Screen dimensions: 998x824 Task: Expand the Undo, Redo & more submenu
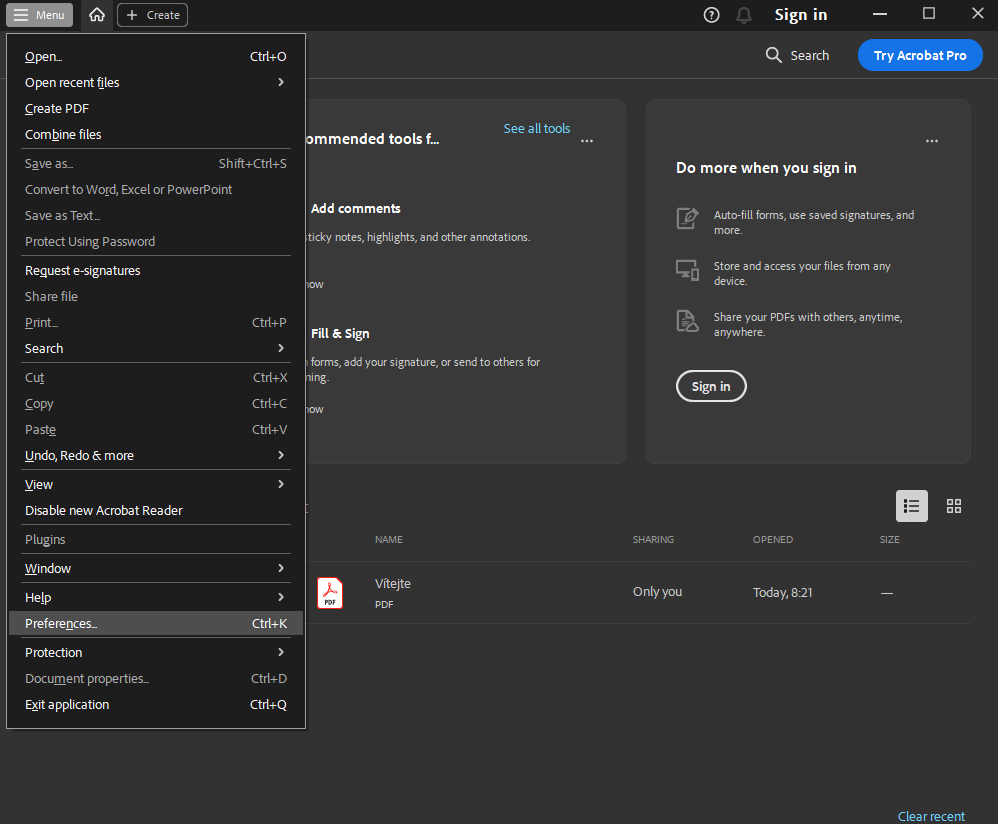[x=155, y=456]
